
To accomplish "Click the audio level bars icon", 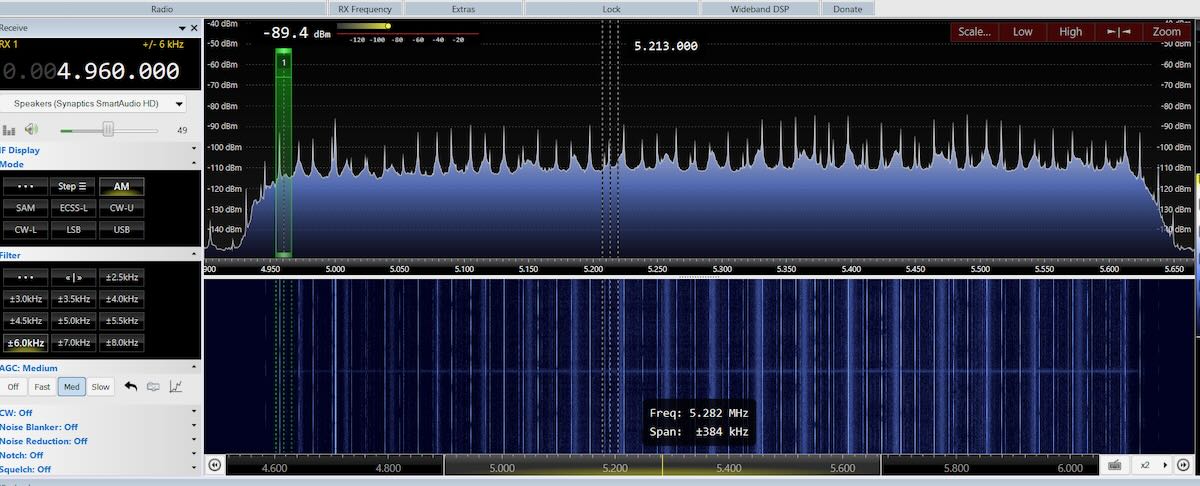I will point(10,130).
